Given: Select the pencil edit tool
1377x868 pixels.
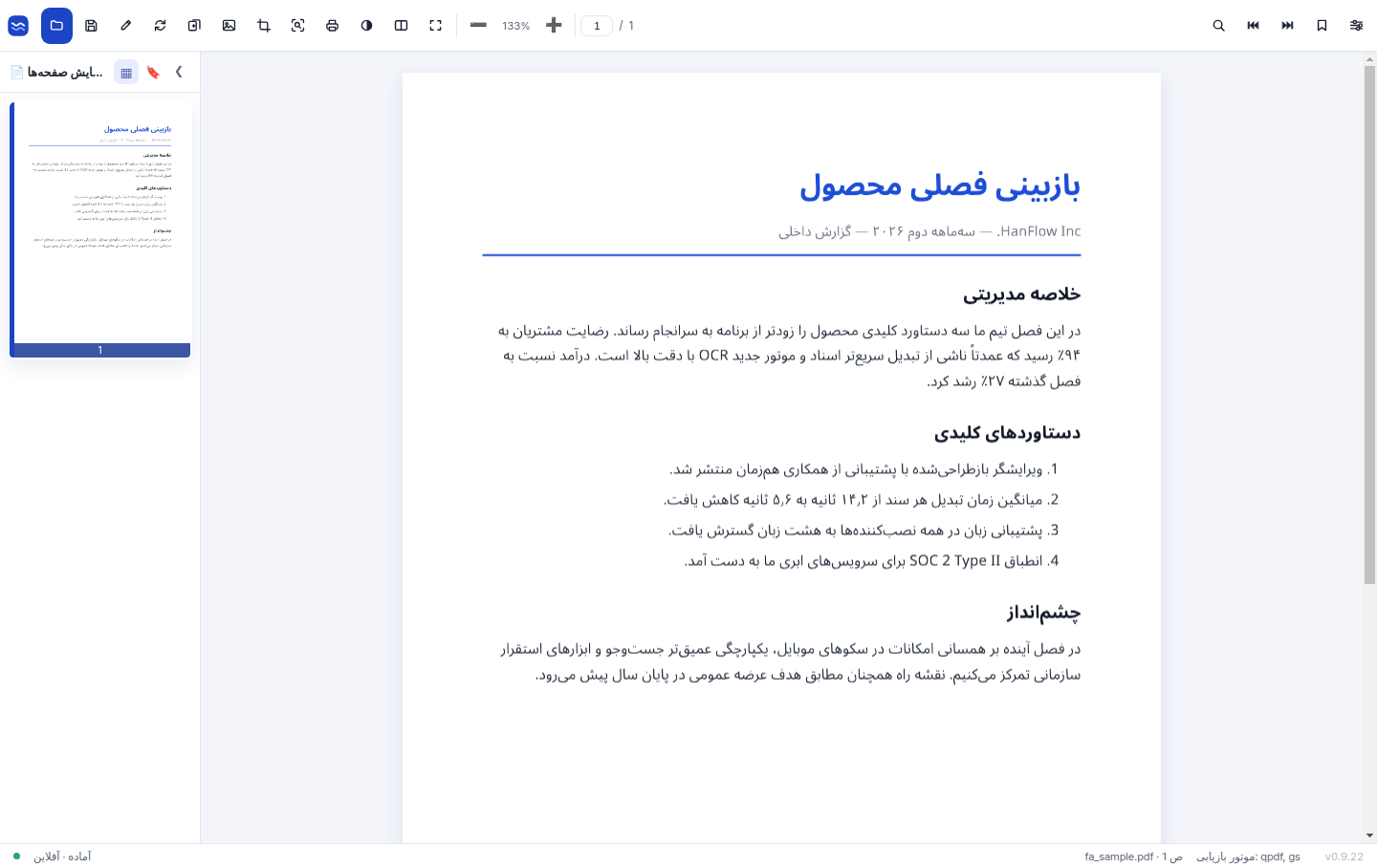Looking at the screenshot, I should [125, 26].
